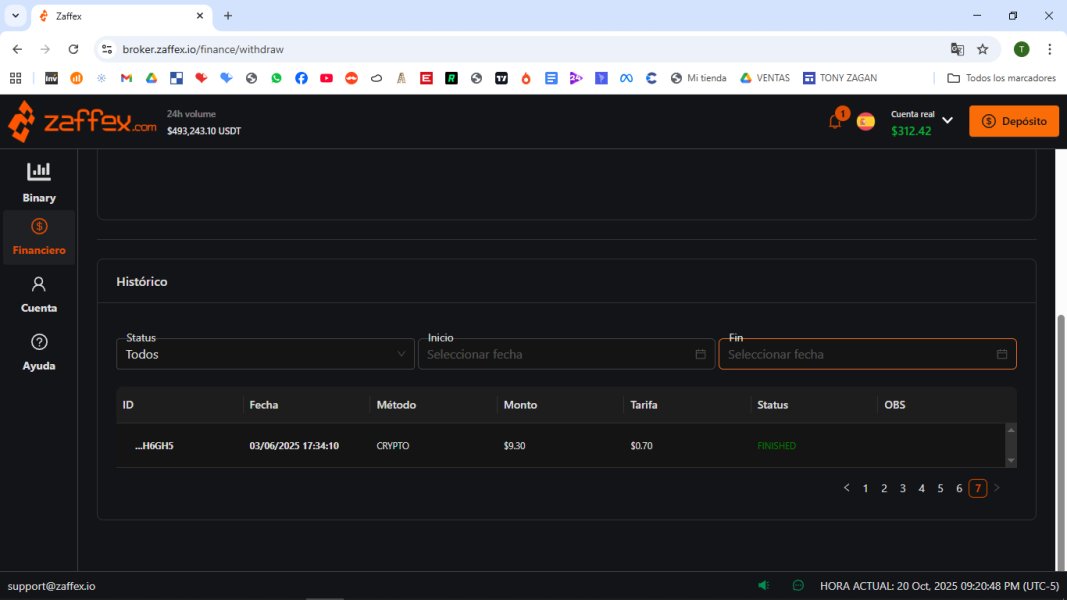Image resolution: width=1067 pixels, height=600 pixels.
Task: Click the Depósito button
Action: (1013, 121)
